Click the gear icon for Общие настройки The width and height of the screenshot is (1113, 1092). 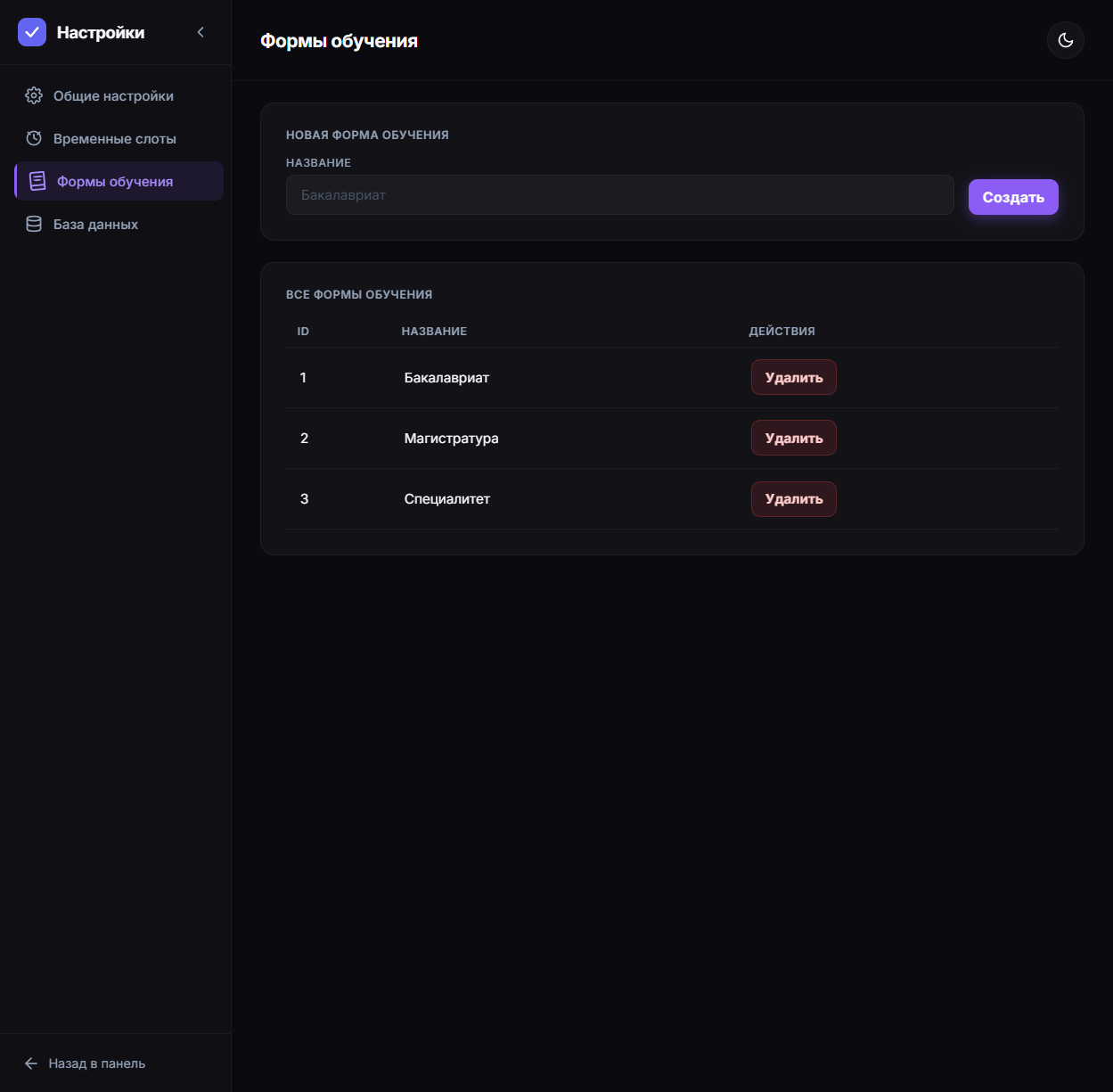click(x=34, y=95)
